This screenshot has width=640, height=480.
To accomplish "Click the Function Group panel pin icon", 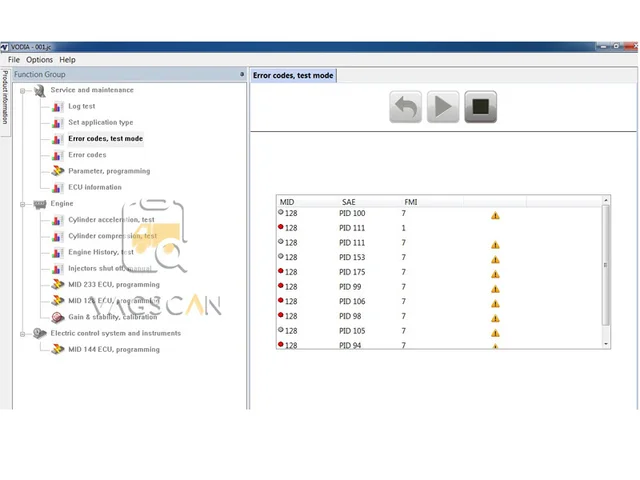I will [242, 74].
